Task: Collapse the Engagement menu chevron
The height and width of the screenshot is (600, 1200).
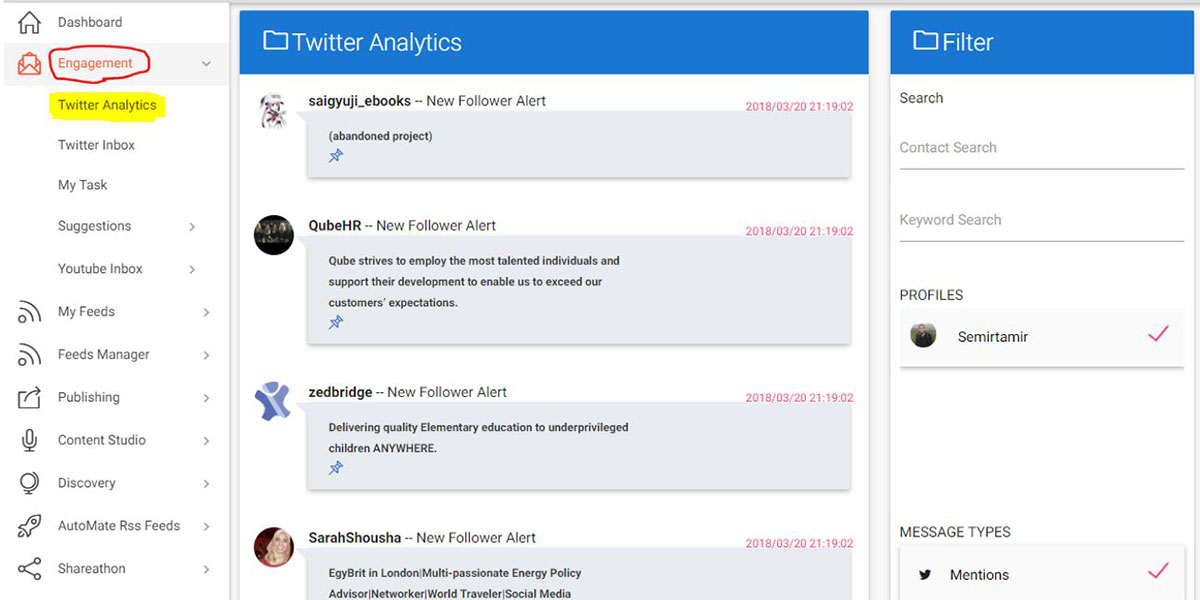Action: [206, 64]
